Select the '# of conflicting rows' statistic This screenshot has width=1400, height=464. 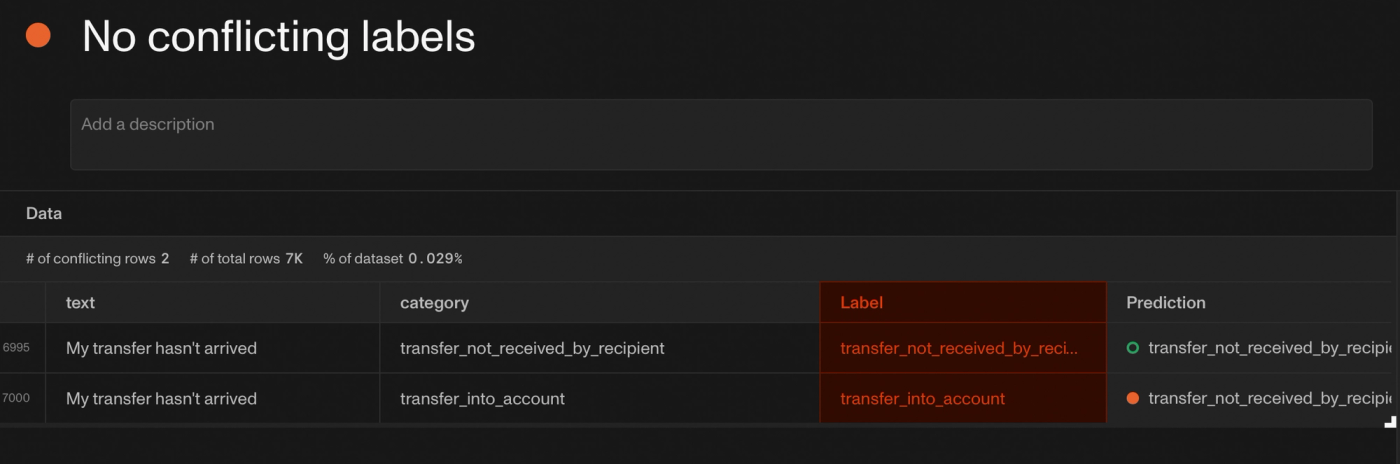pyautogui.click(x=97, y=258)
